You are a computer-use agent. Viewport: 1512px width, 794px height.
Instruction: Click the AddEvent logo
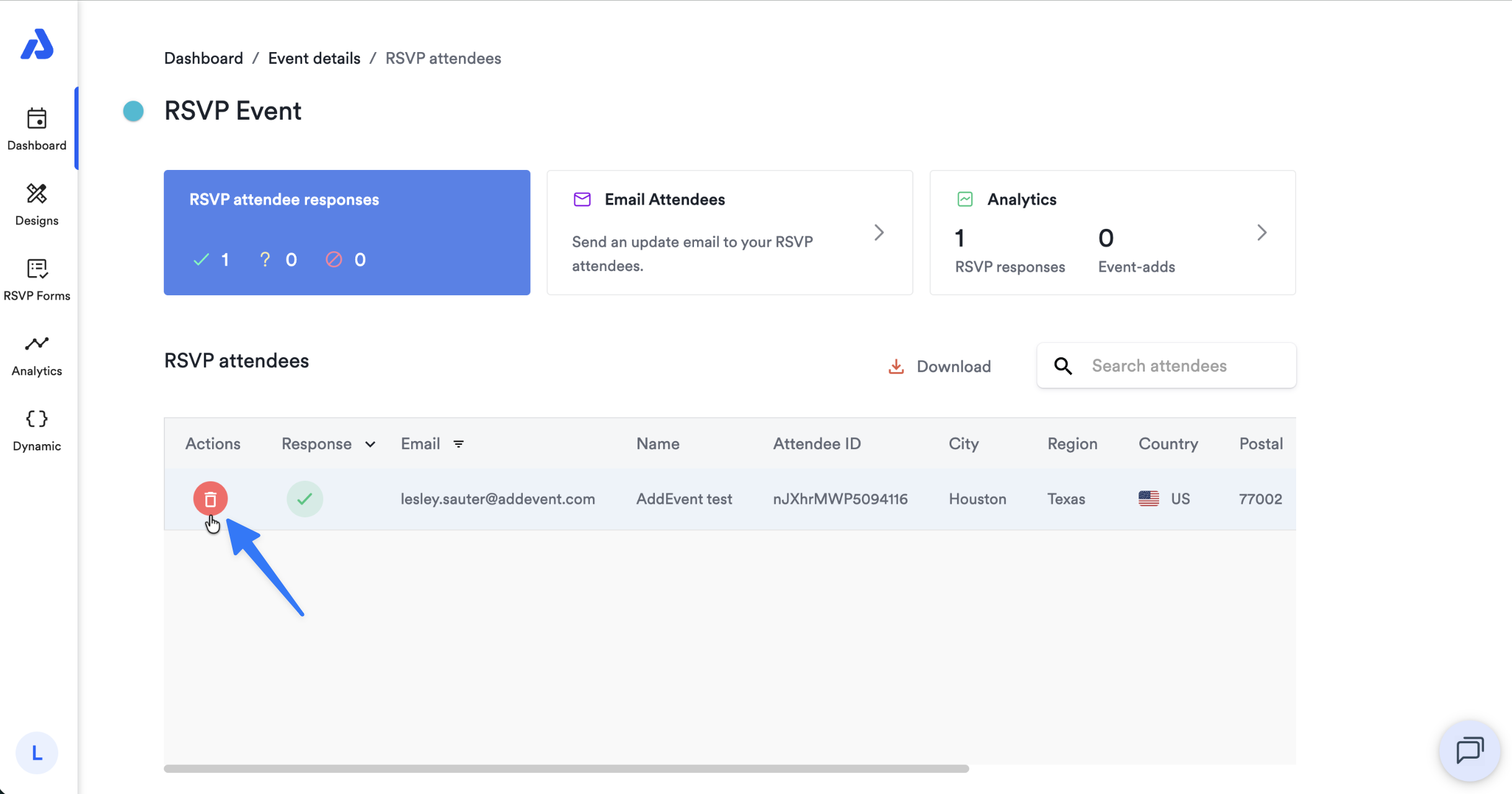tap(37, 45)
